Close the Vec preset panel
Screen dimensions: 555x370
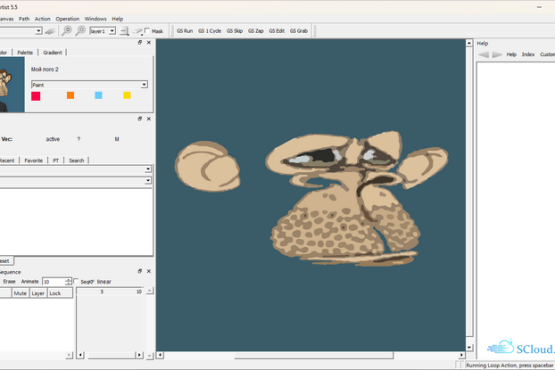pyautogui.click(x=149, y=119)
